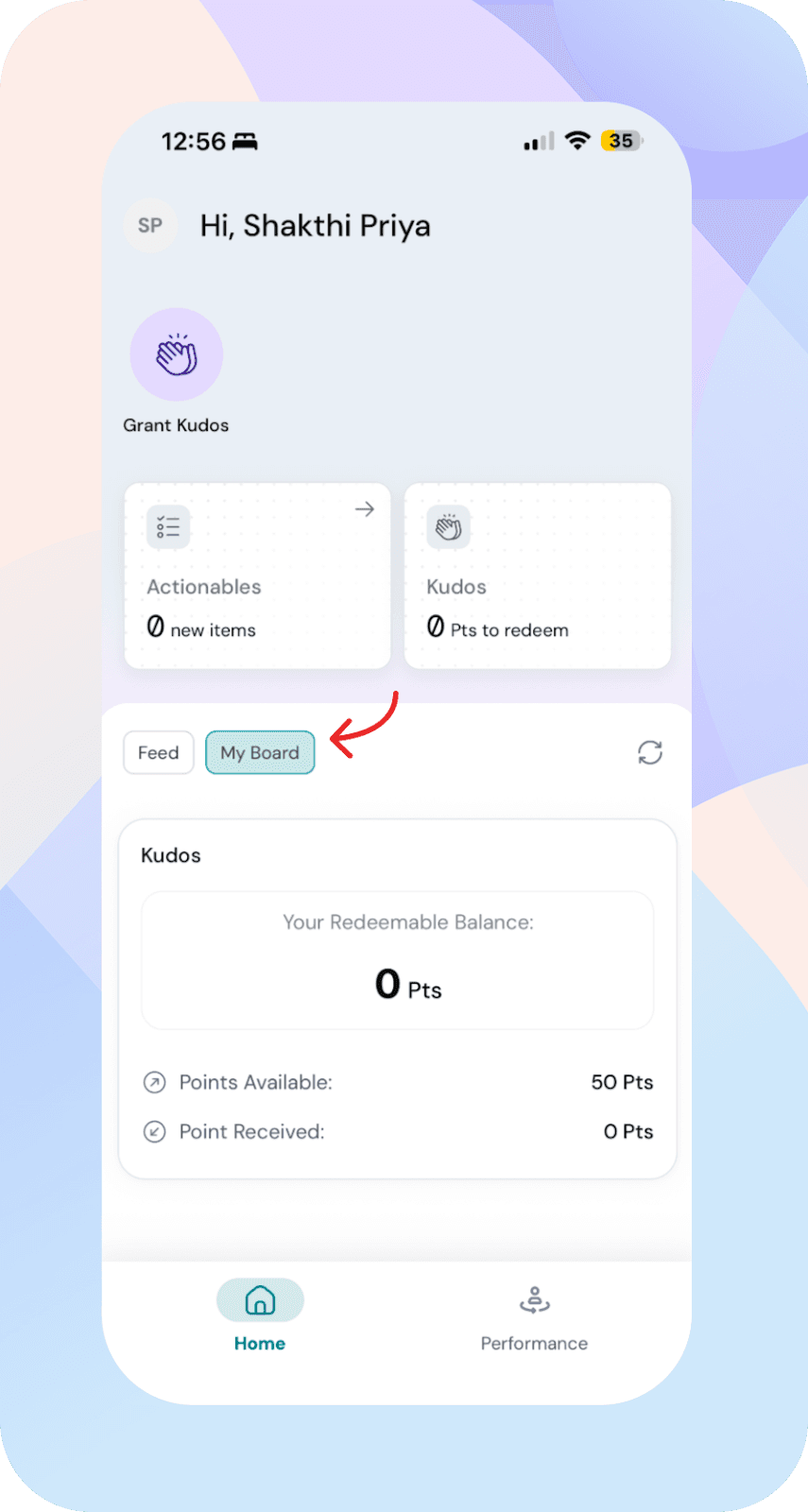Open the SP profile avatar

click(150, 226)
